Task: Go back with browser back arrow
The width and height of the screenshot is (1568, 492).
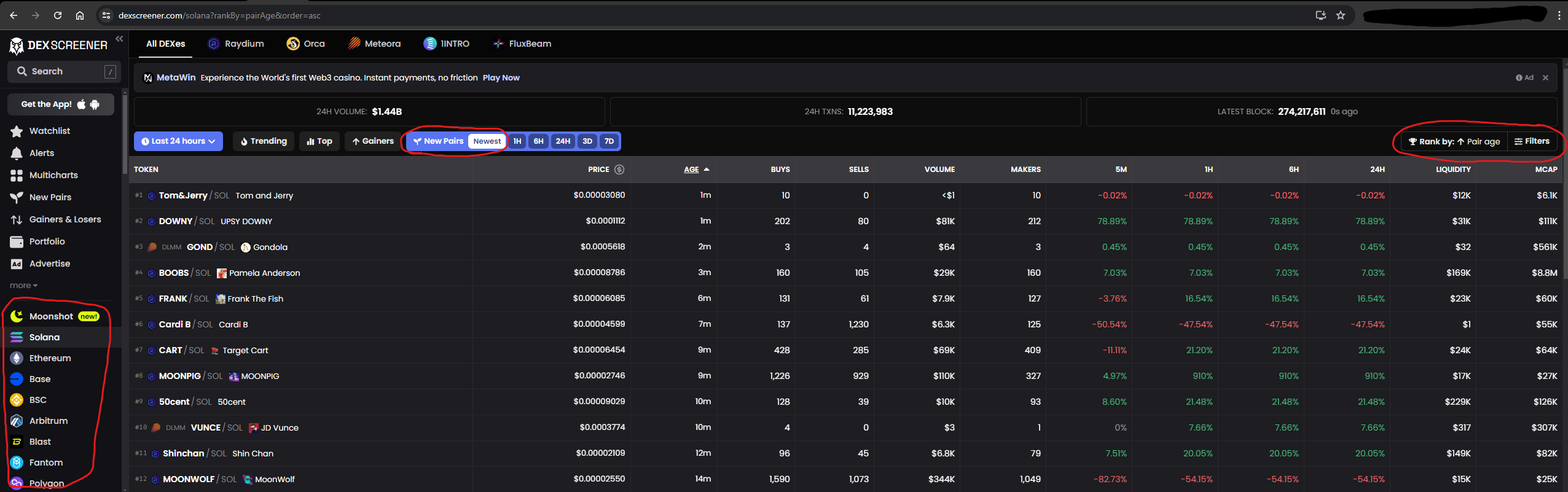Action: [x=14, y=15]
